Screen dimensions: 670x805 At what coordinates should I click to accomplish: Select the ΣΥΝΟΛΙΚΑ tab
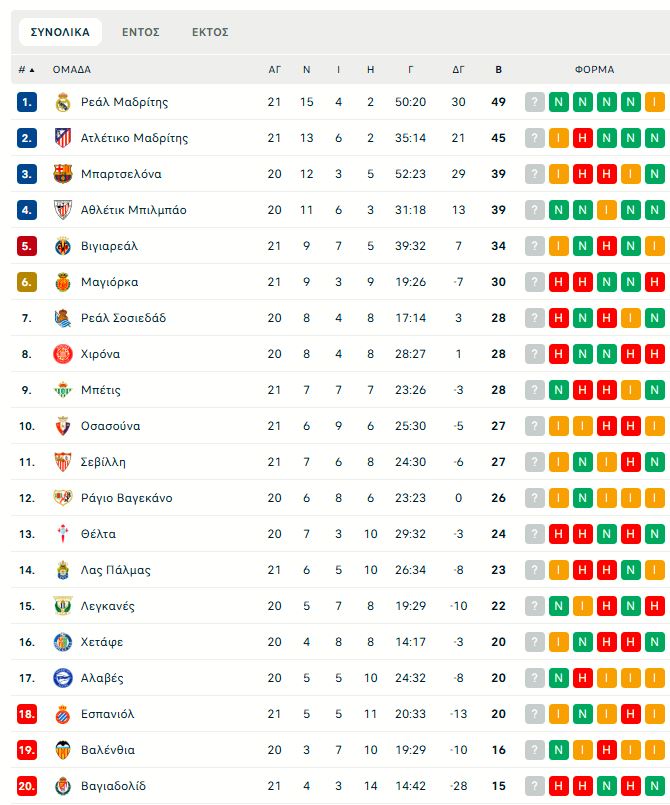[x=60, y=32]
